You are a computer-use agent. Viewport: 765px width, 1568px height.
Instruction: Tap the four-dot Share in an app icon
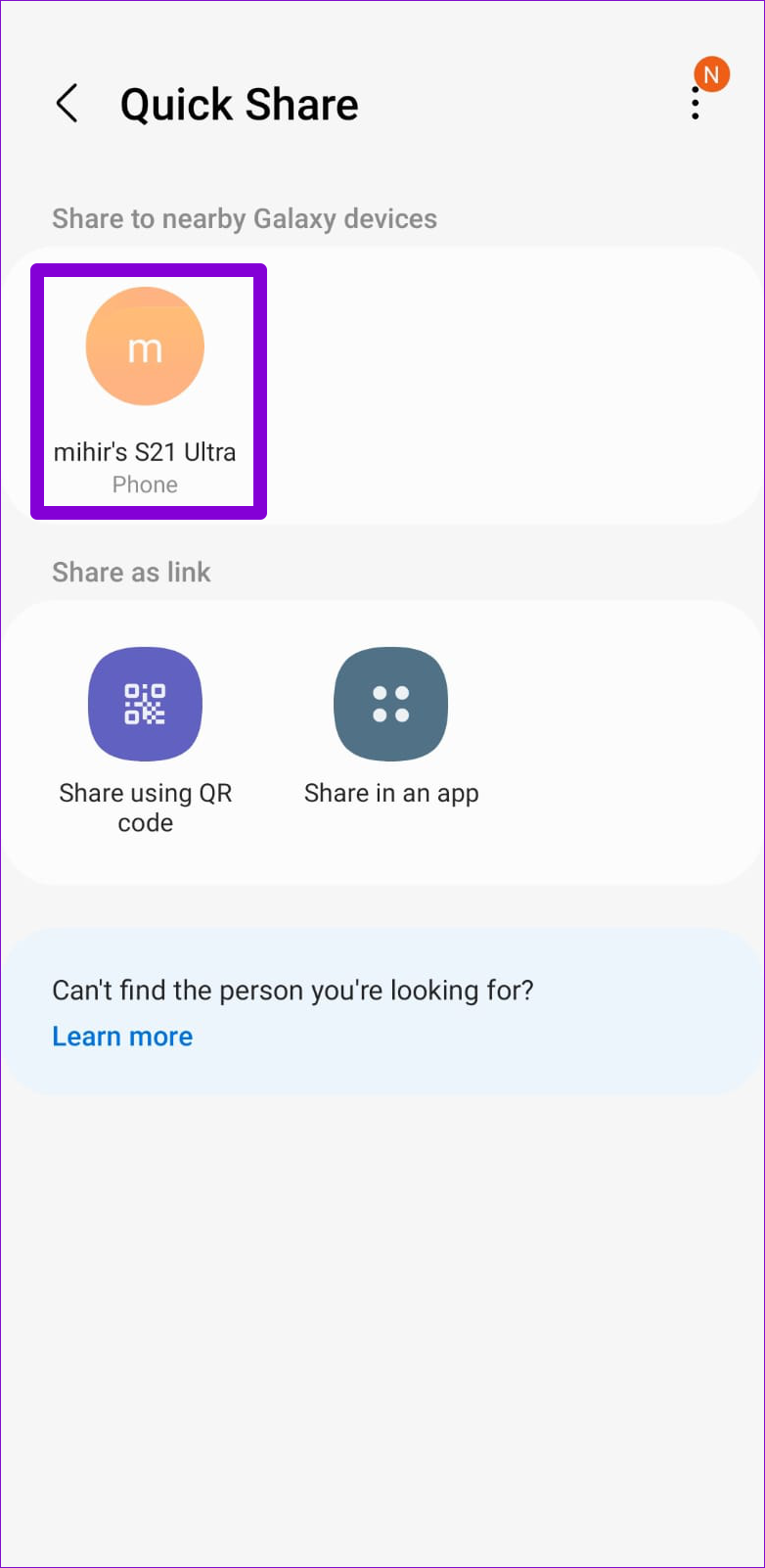coord(390,704)
